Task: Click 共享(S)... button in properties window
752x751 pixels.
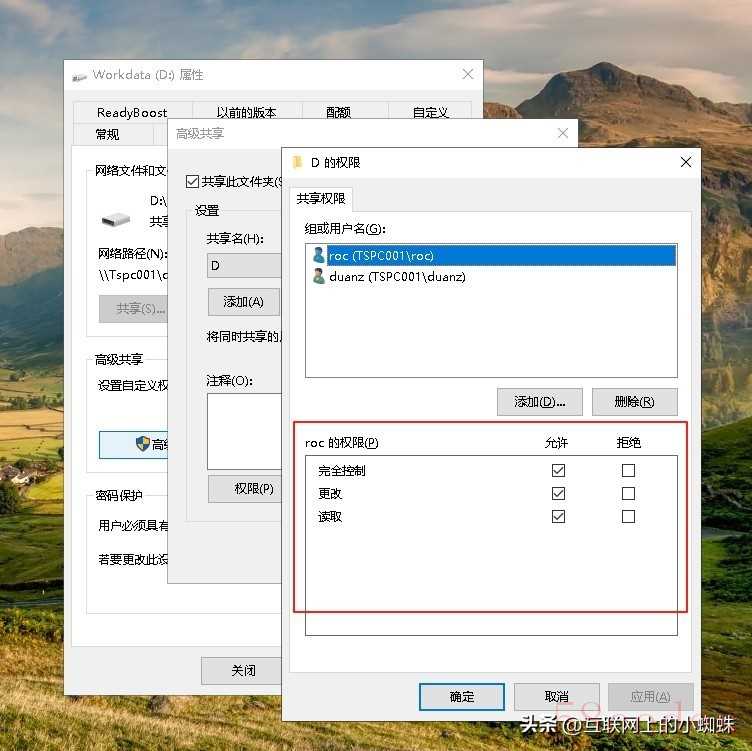Action: pyautogui.click(x=134, y=309)
